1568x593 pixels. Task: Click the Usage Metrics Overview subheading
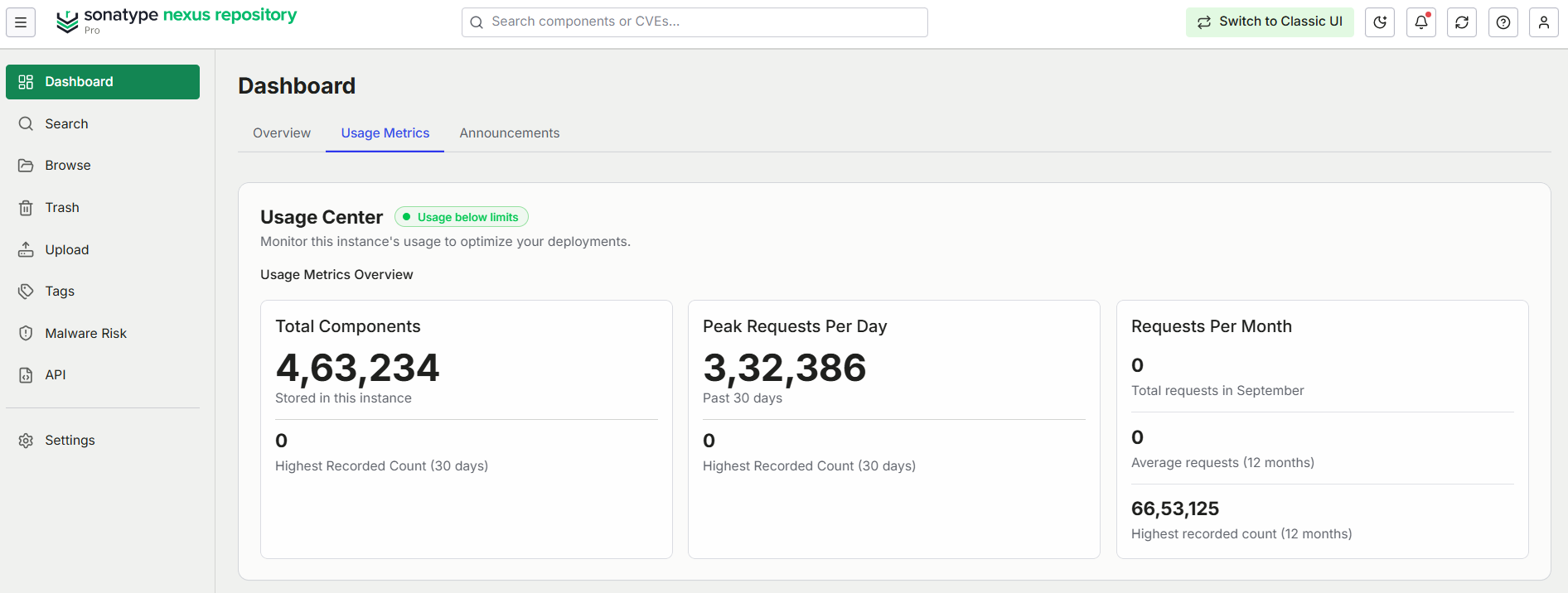coord(336,275)
